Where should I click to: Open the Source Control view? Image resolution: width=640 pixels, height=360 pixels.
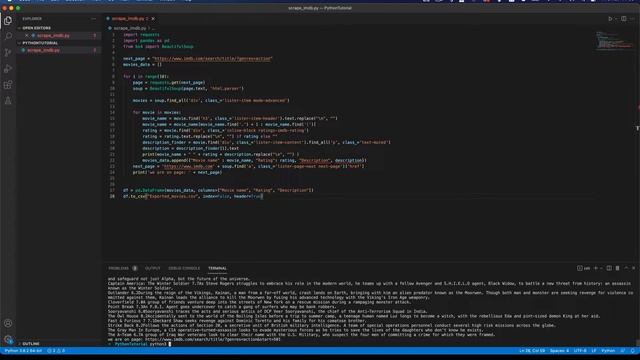tap(8, 52)
